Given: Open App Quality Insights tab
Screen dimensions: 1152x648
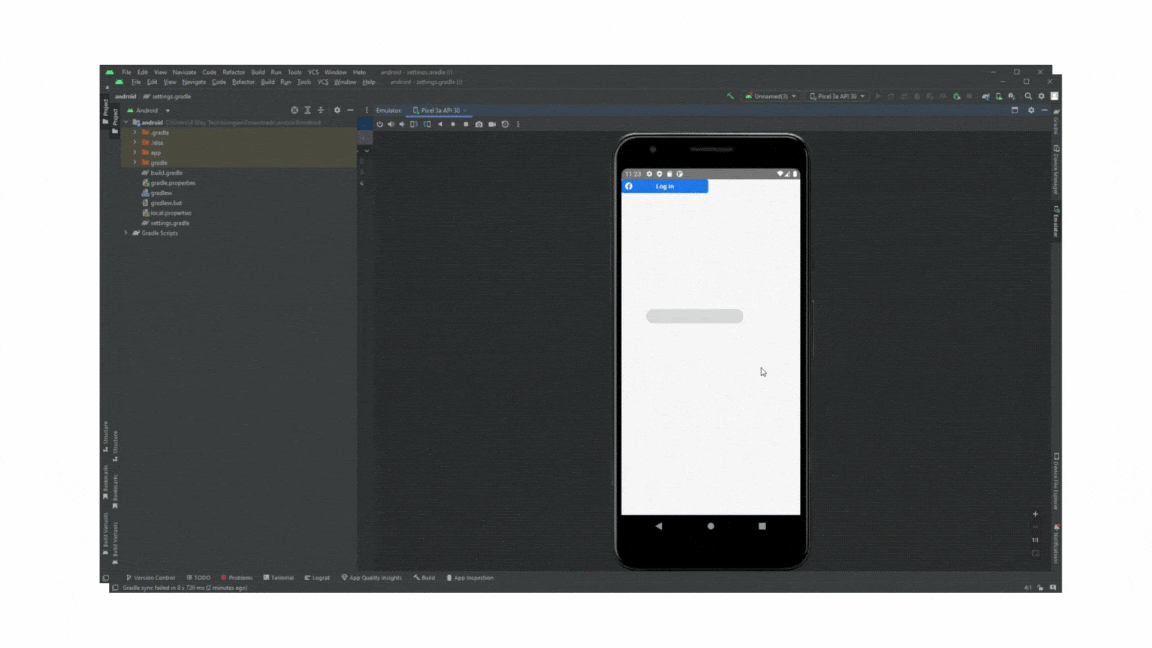Looking at the screenshot, I should (372, 577).
